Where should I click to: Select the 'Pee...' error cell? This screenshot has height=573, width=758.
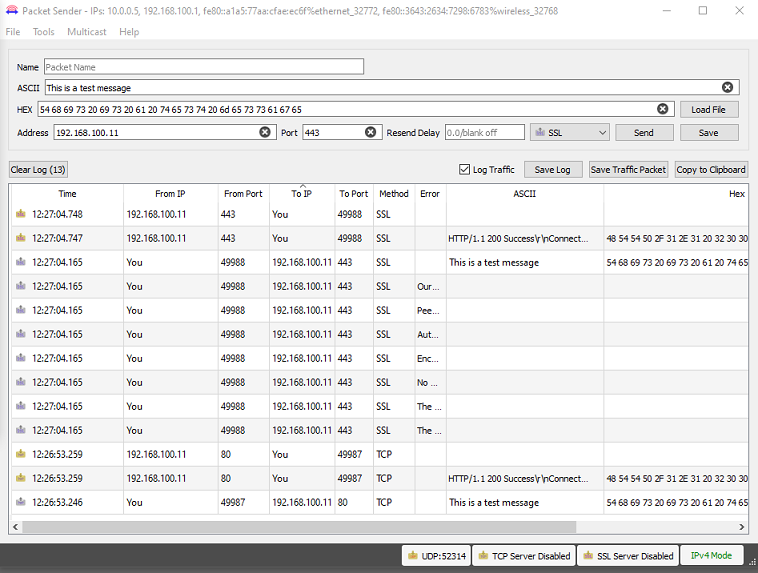click(430, 310)
